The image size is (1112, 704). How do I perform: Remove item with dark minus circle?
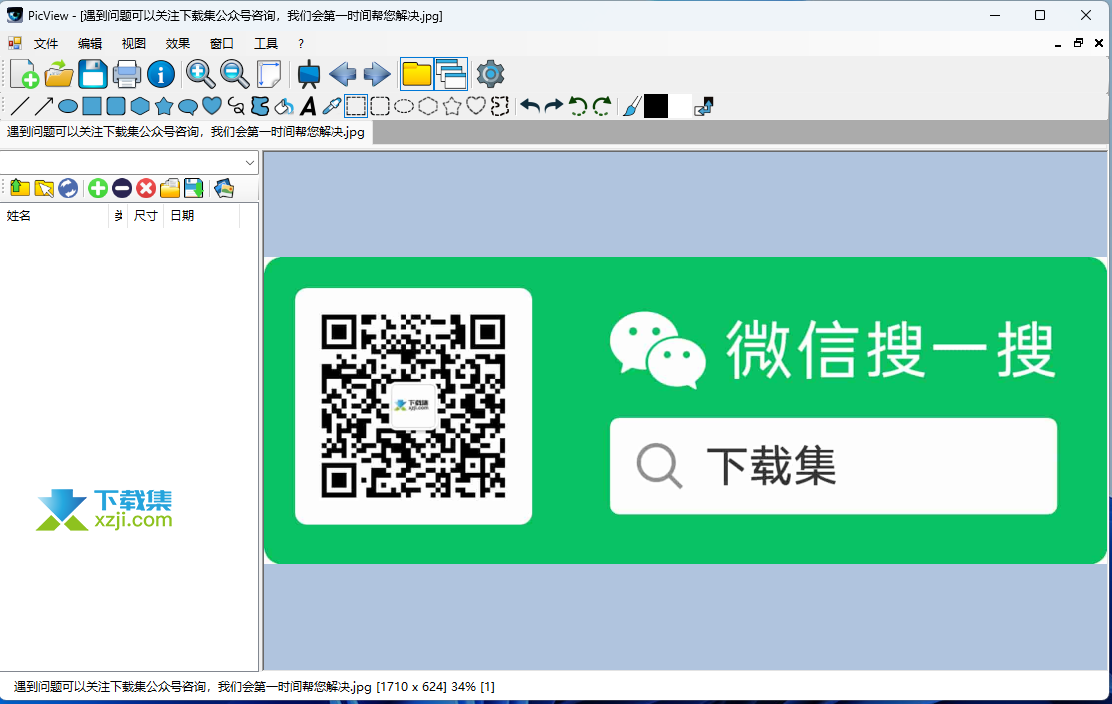click(122, 188)
